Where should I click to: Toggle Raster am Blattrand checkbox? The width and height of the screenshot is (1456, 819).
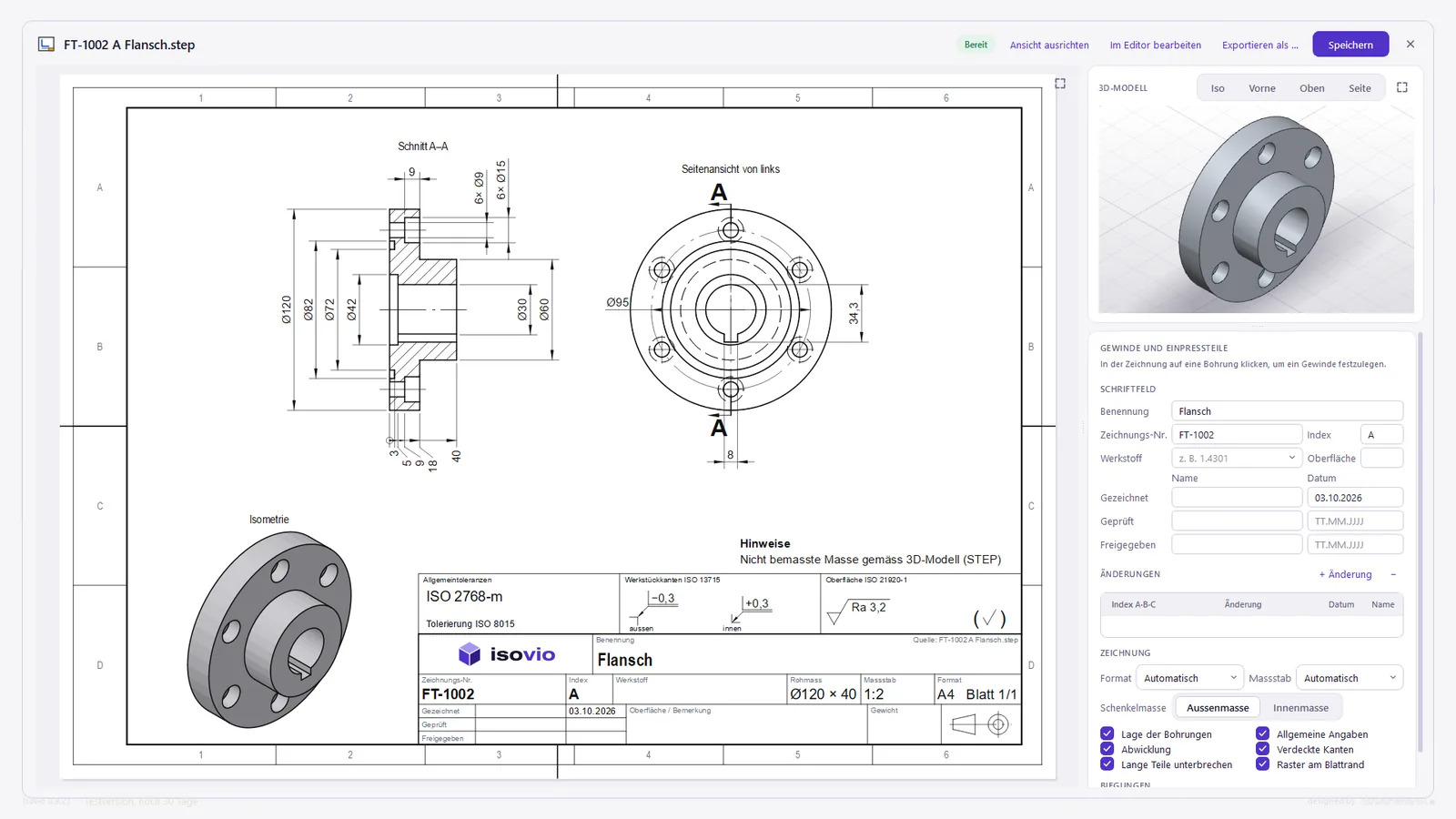click(x=1263, y=764)
